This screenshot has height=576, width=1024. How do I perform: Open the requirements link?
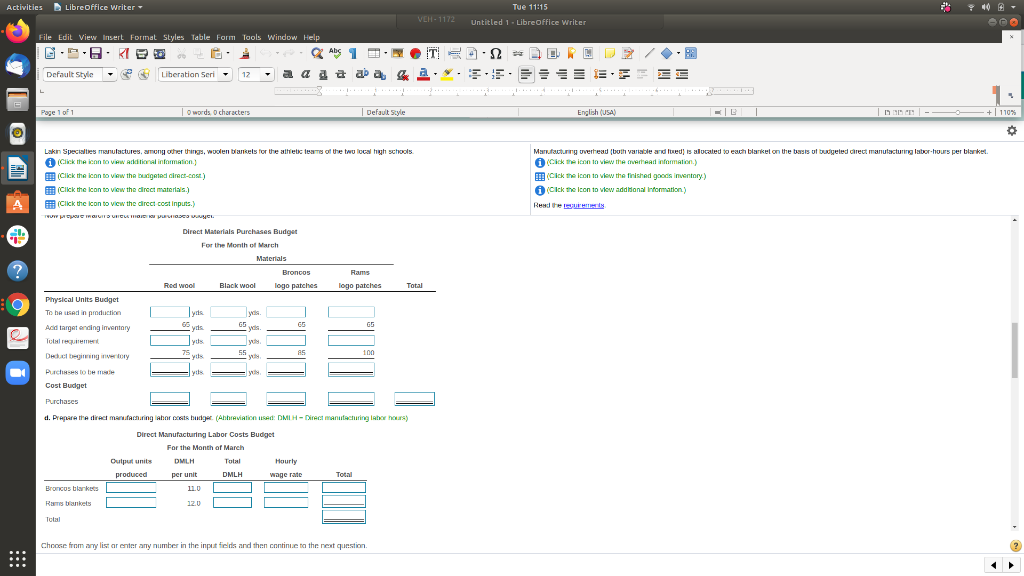(x=584, y=206)
